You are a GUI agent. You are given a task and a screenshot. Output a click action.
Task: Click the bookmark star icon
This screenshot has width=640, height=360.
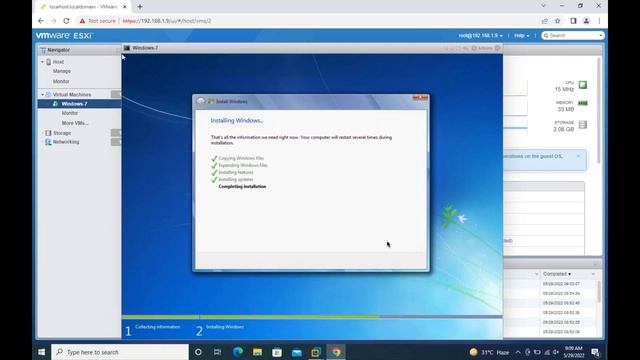558,21
